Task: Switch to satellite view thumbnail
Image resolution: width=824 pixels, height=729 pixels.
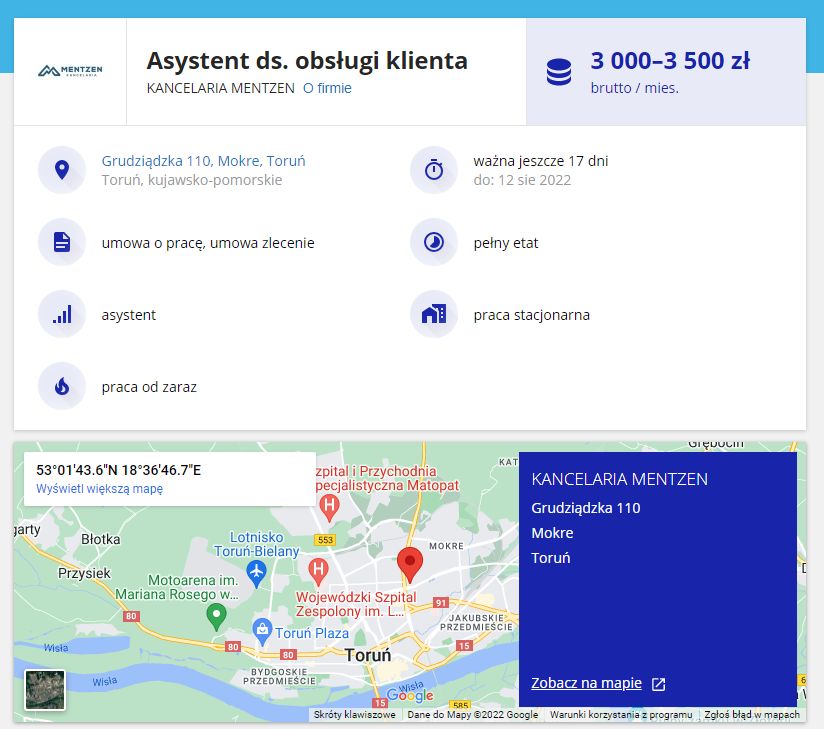Action: coord(45,690)
